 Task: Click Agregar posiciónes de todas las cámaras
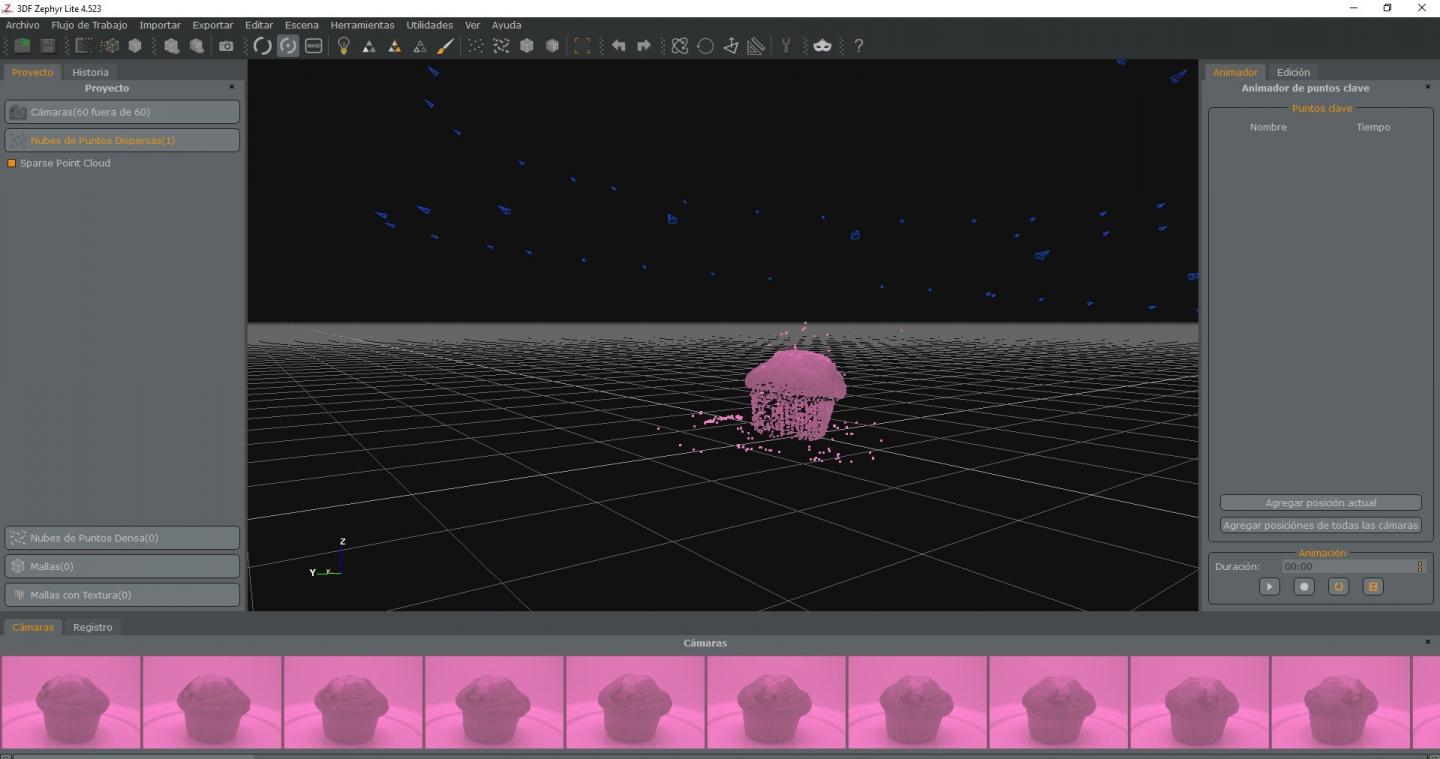coord(1320,525)
